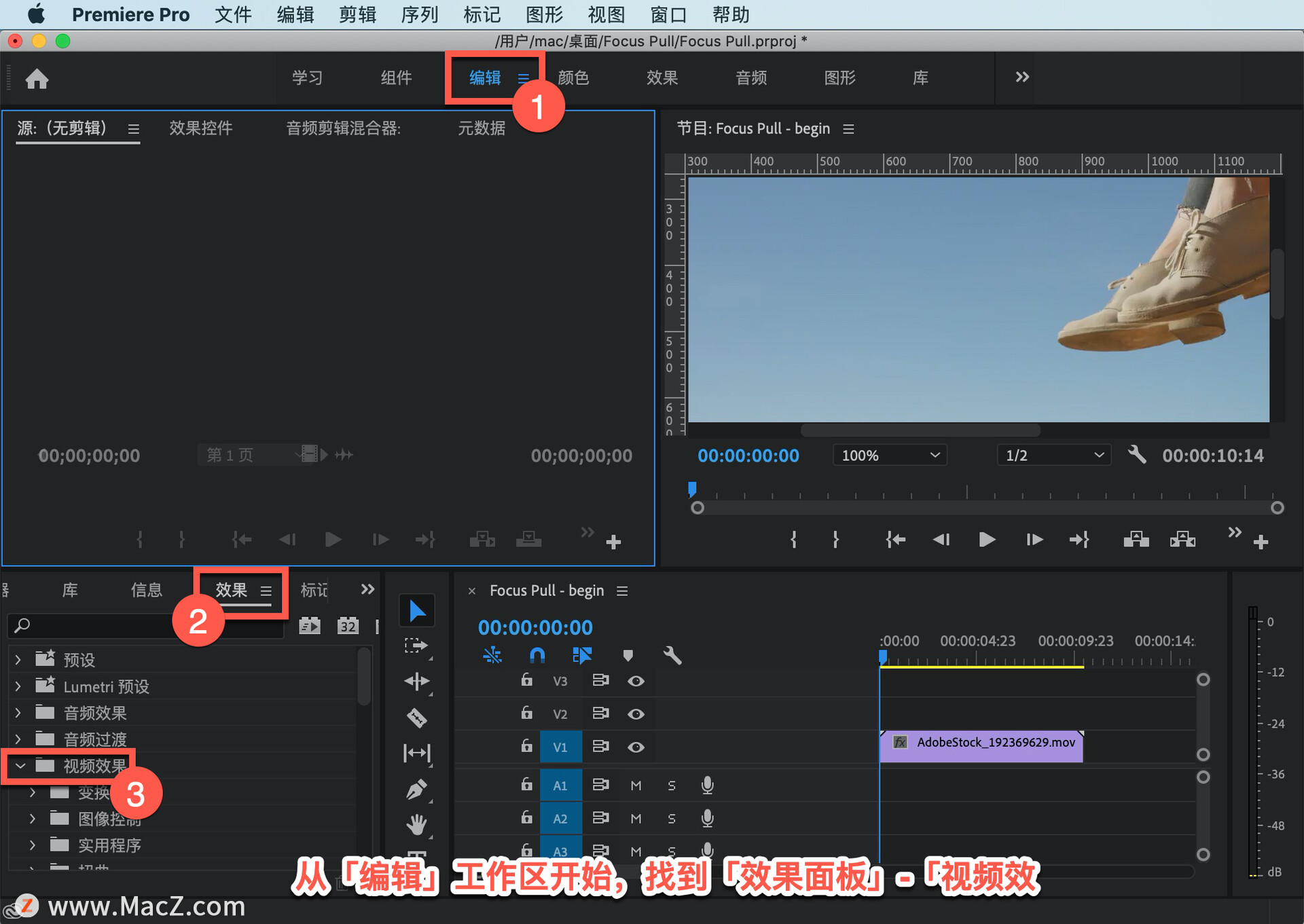Select the Pen tool
This screenshot has height=924, width=1304.
pos(416,789)
